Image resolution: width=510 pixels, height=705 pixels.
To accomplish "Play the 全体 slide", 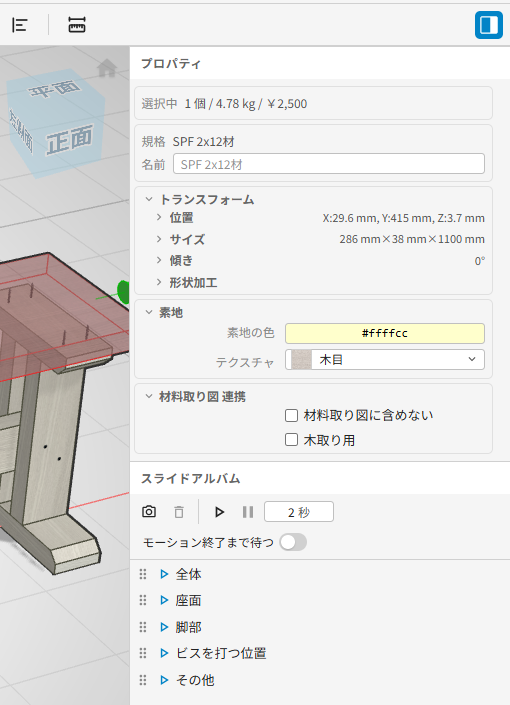I will pos(164,574).
